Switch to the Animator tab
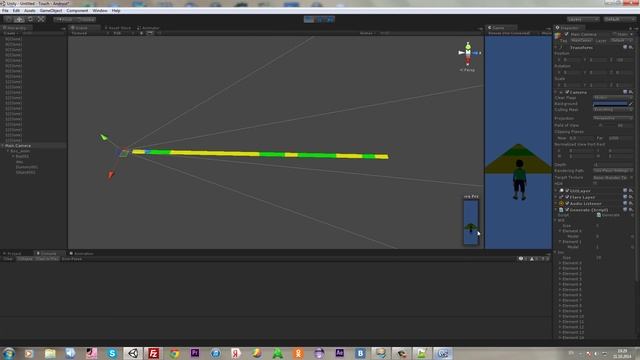640x360 pixels. tap(149, 28)
